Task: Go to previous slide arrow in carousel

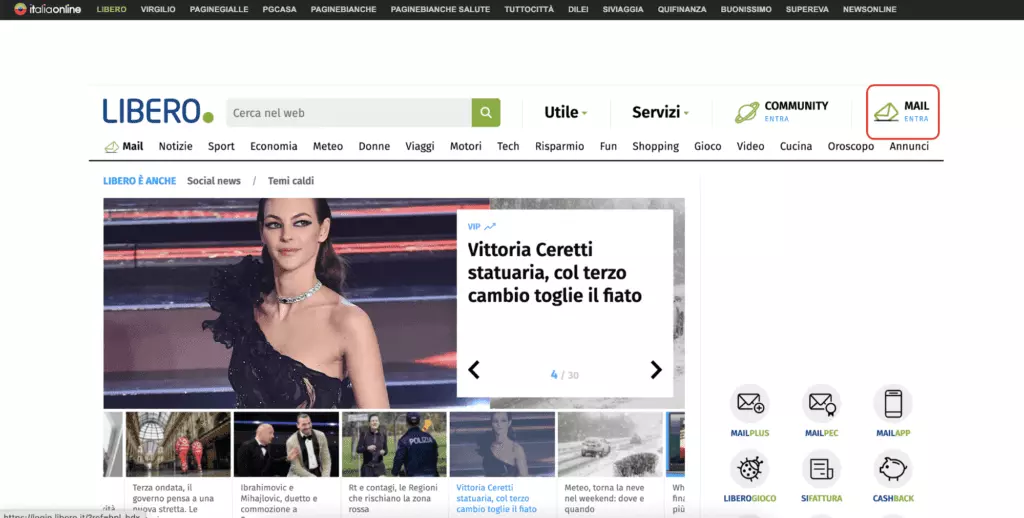Action: click(474, 370)
